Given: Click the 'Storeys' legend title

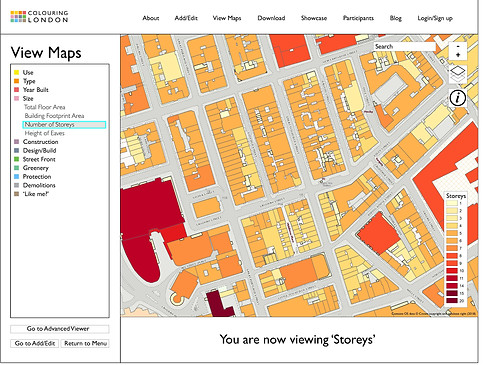Looking at the screenshot, I should [456, 196].
